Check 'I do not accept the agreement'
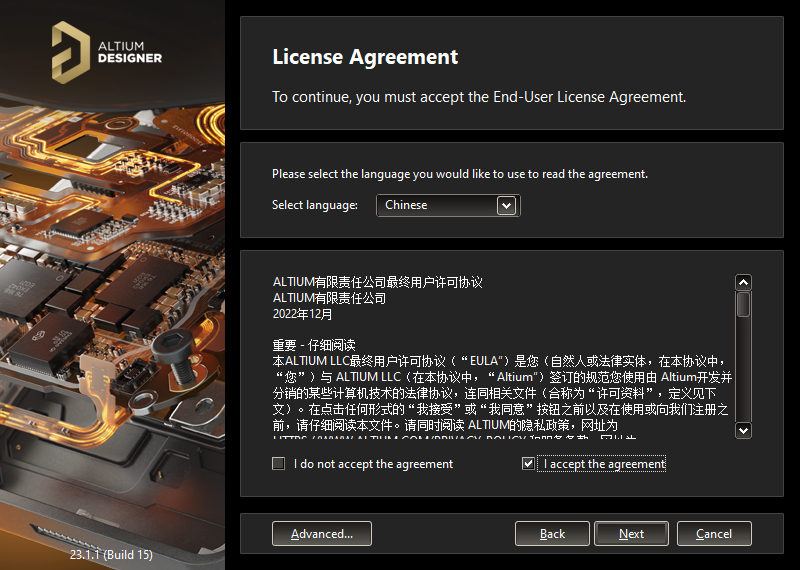 [x=279, y=463]
